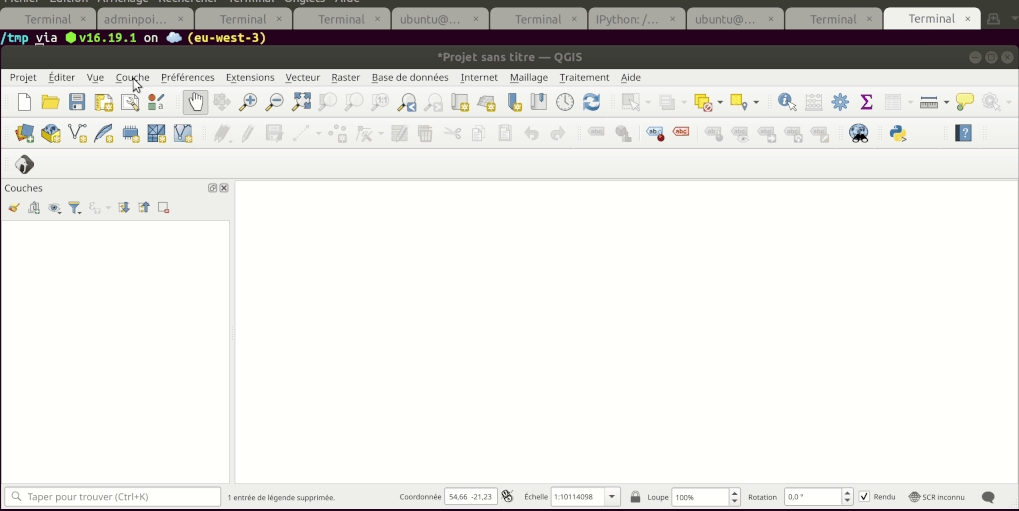Open the log messages bubble icon
1019x511 pixels.
(988, 497)
